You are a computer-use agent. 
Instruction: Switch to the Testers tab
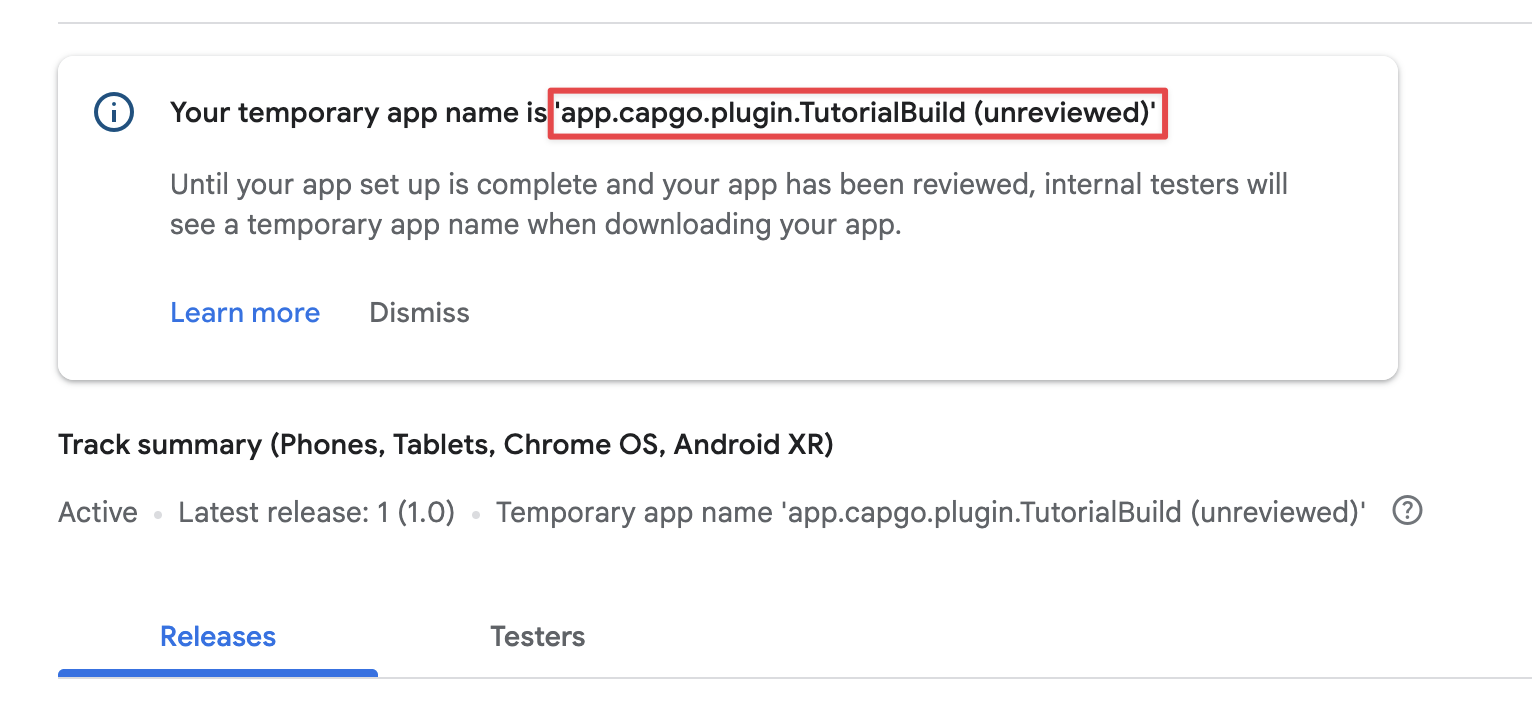[x=537, y=636]
